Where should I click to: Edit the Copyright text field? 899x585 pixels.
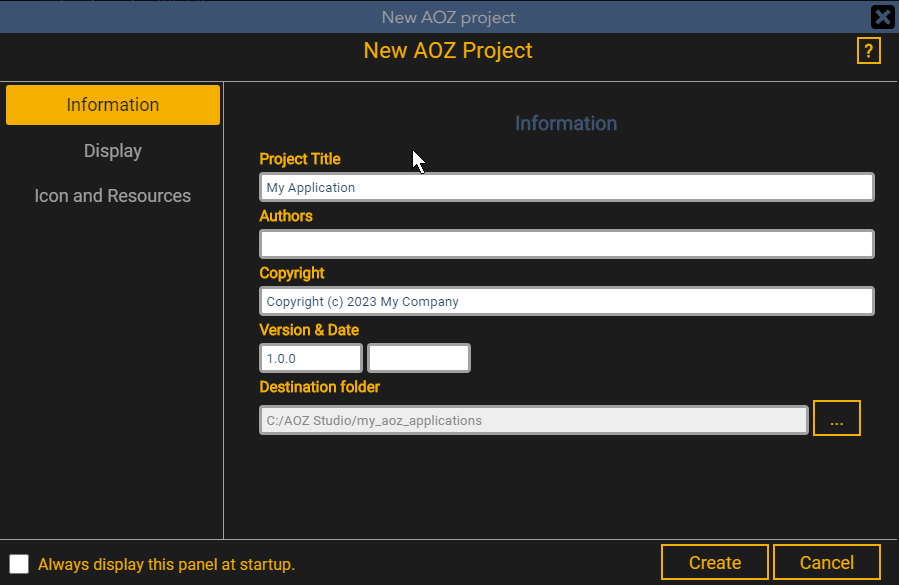(566, 301)
